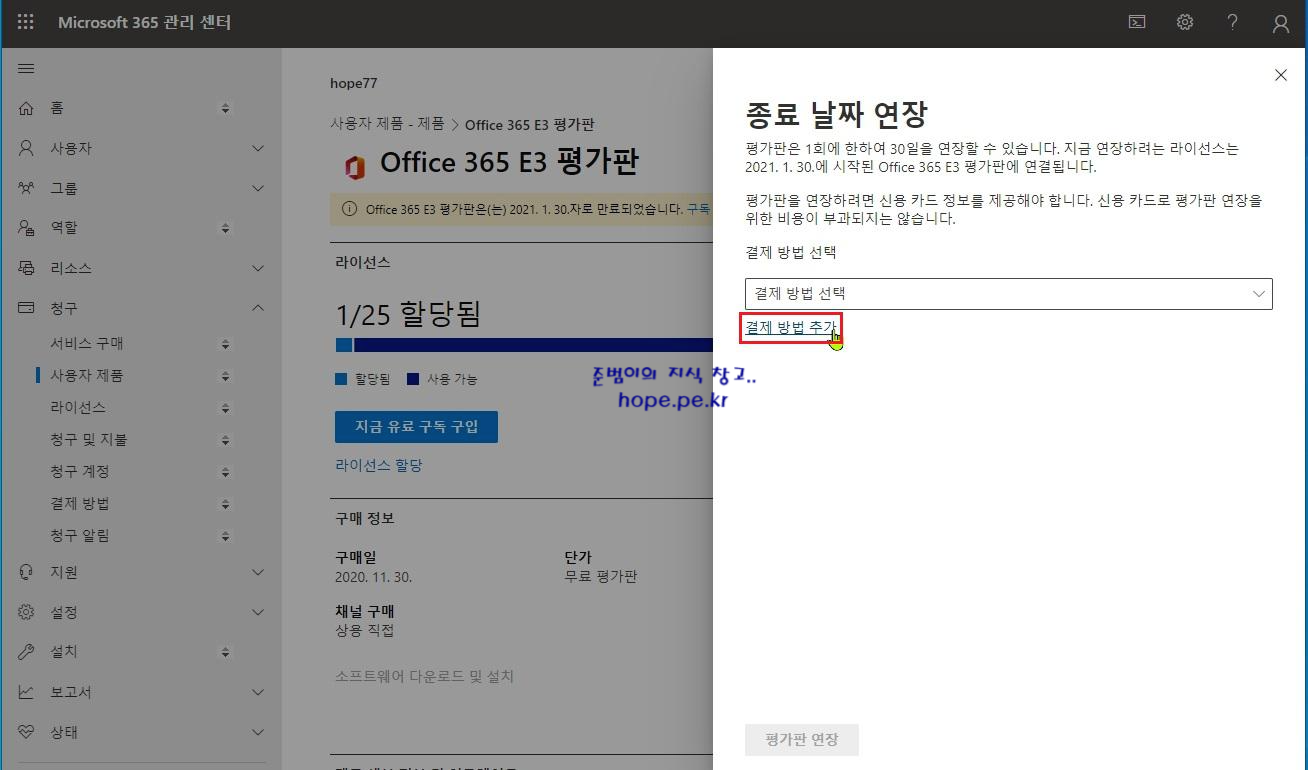
Task: Click the chart icon beside 보고서
Action: click(27, 692)
